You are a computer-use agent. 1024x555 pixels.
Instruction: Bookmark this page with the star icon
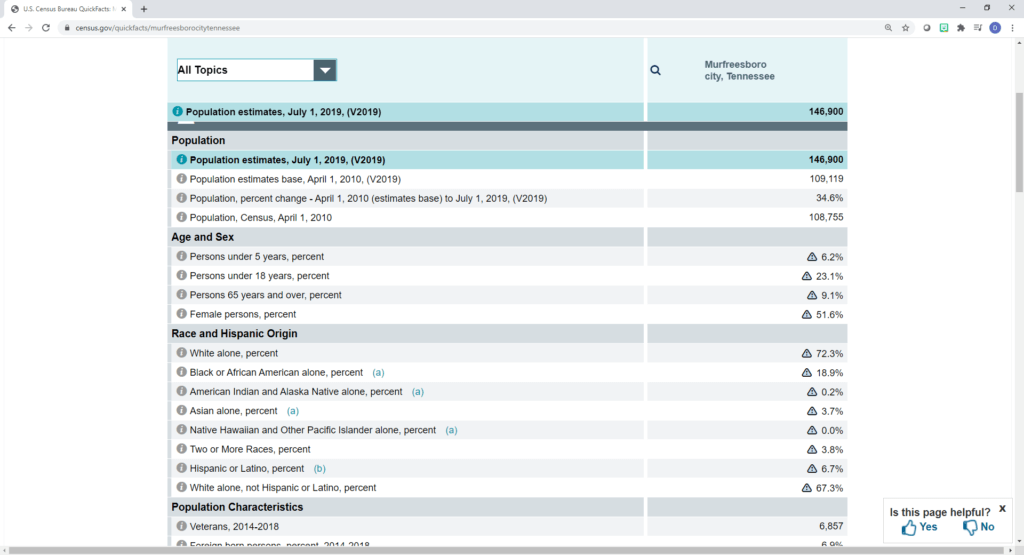(905, 28)
